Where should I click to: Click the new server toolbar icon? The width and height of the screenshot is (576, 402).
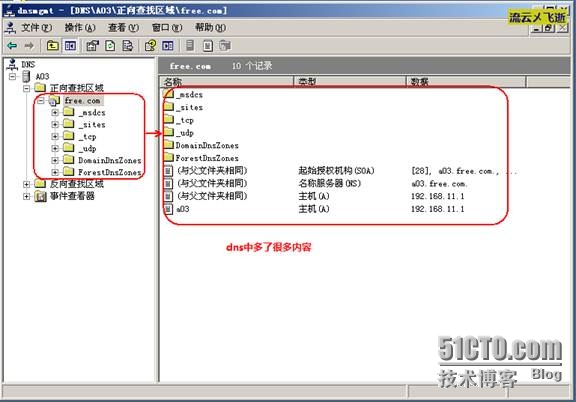point(190,46)
